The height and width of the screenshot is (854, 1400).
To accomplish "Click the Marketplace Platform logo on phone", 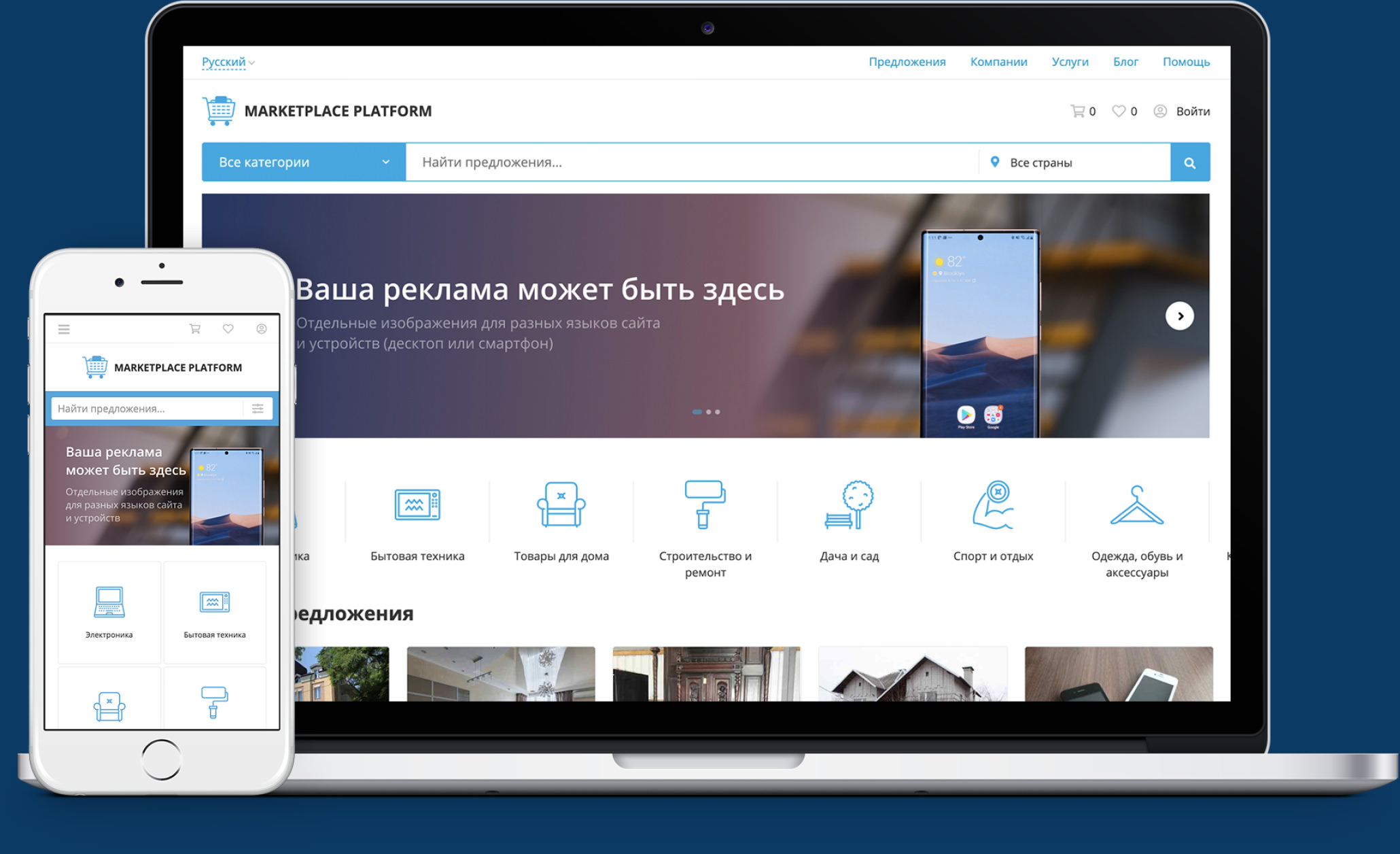I will click(162, 367).
